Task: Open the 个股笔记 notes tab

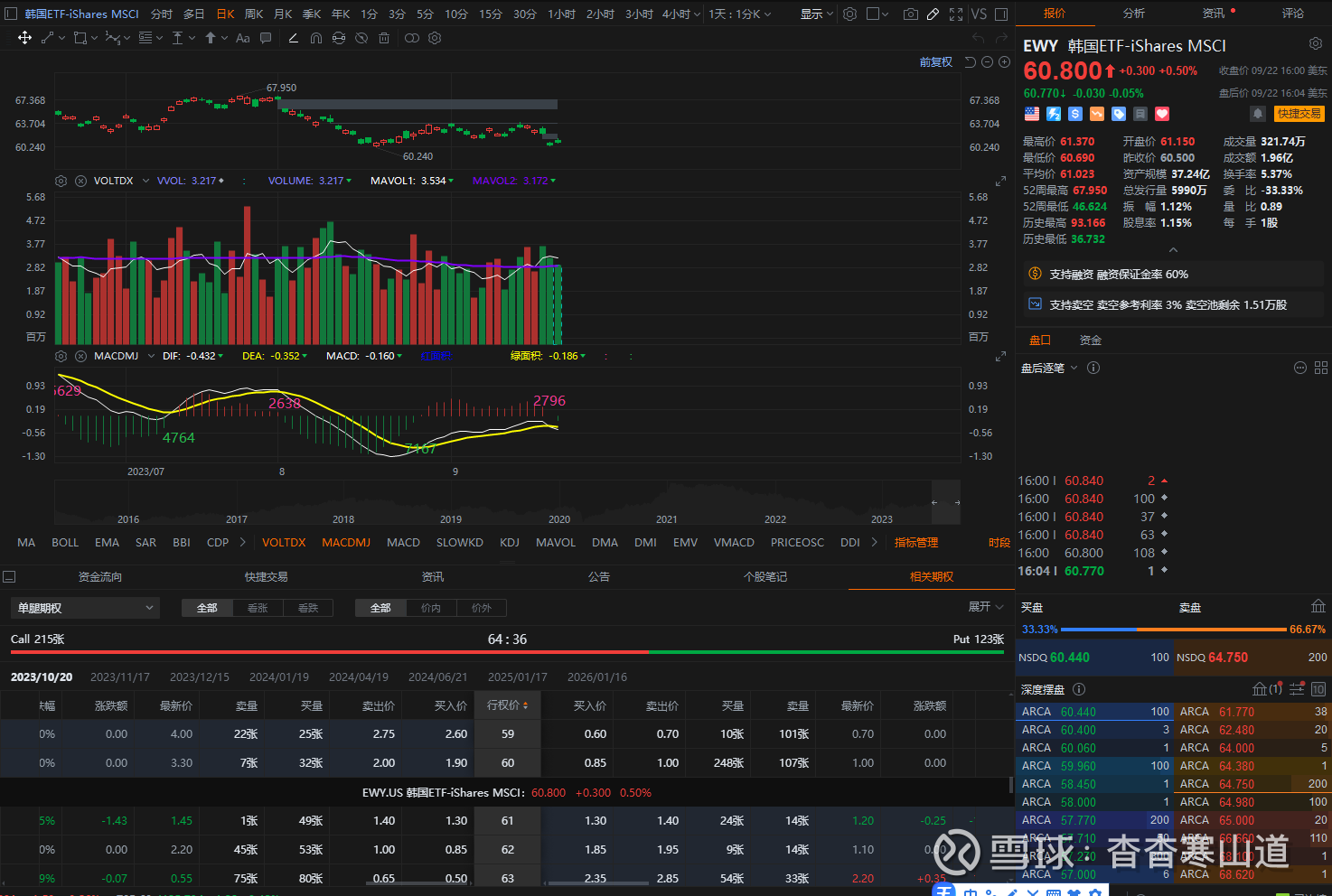Action: [765, 577]
